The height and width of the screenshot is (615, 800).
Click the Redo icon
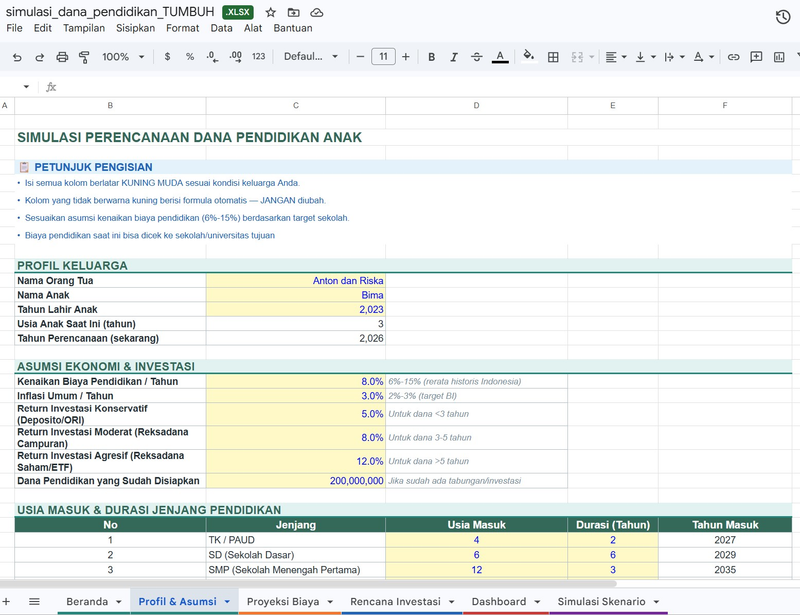pyautogui.click(x=39, y=57)
